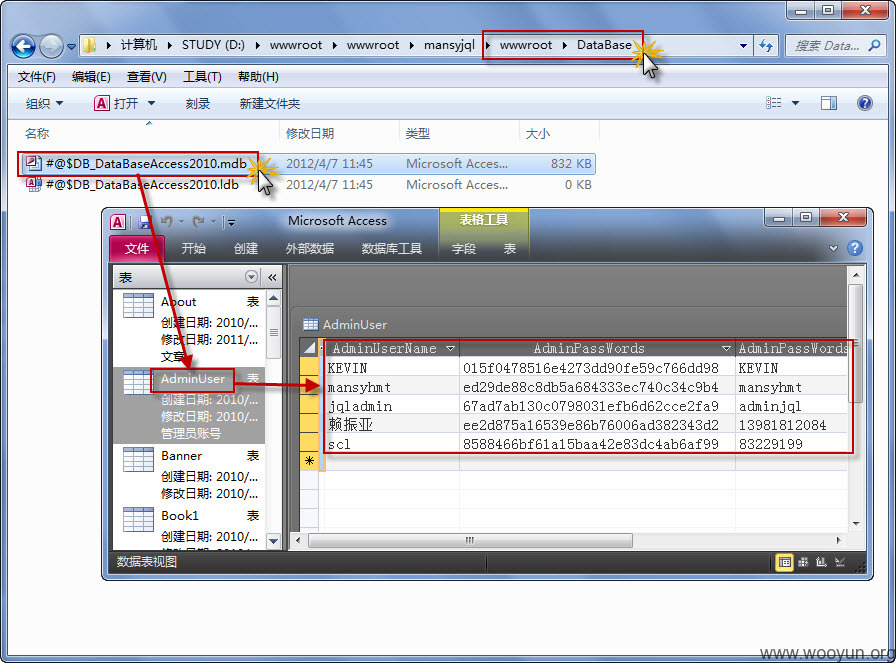Expand the arrow next to 打开
Viewport: 896px width, 663px height.
pos(151,103)
